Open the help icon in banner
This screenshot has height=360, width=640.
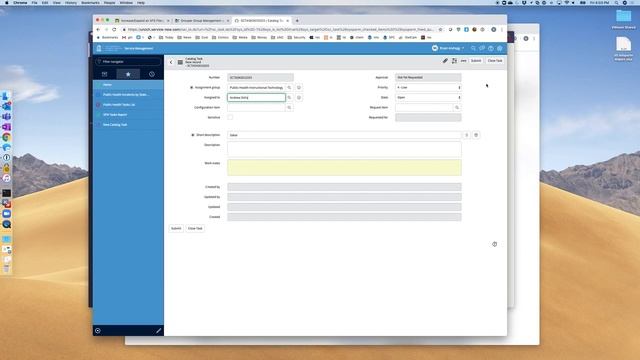point(491,48)
